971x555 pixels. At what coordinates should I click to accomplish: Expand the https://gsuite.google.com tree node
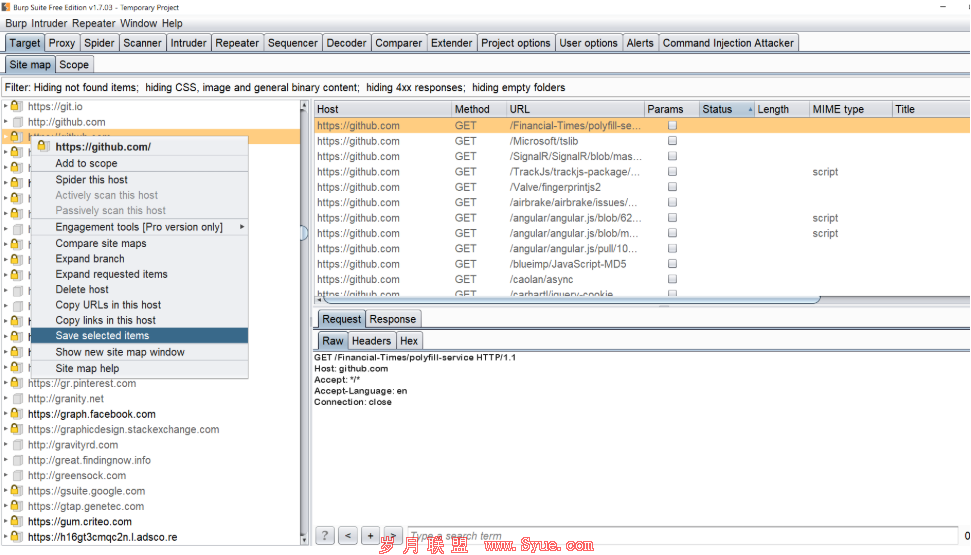[x=6, y=491]
